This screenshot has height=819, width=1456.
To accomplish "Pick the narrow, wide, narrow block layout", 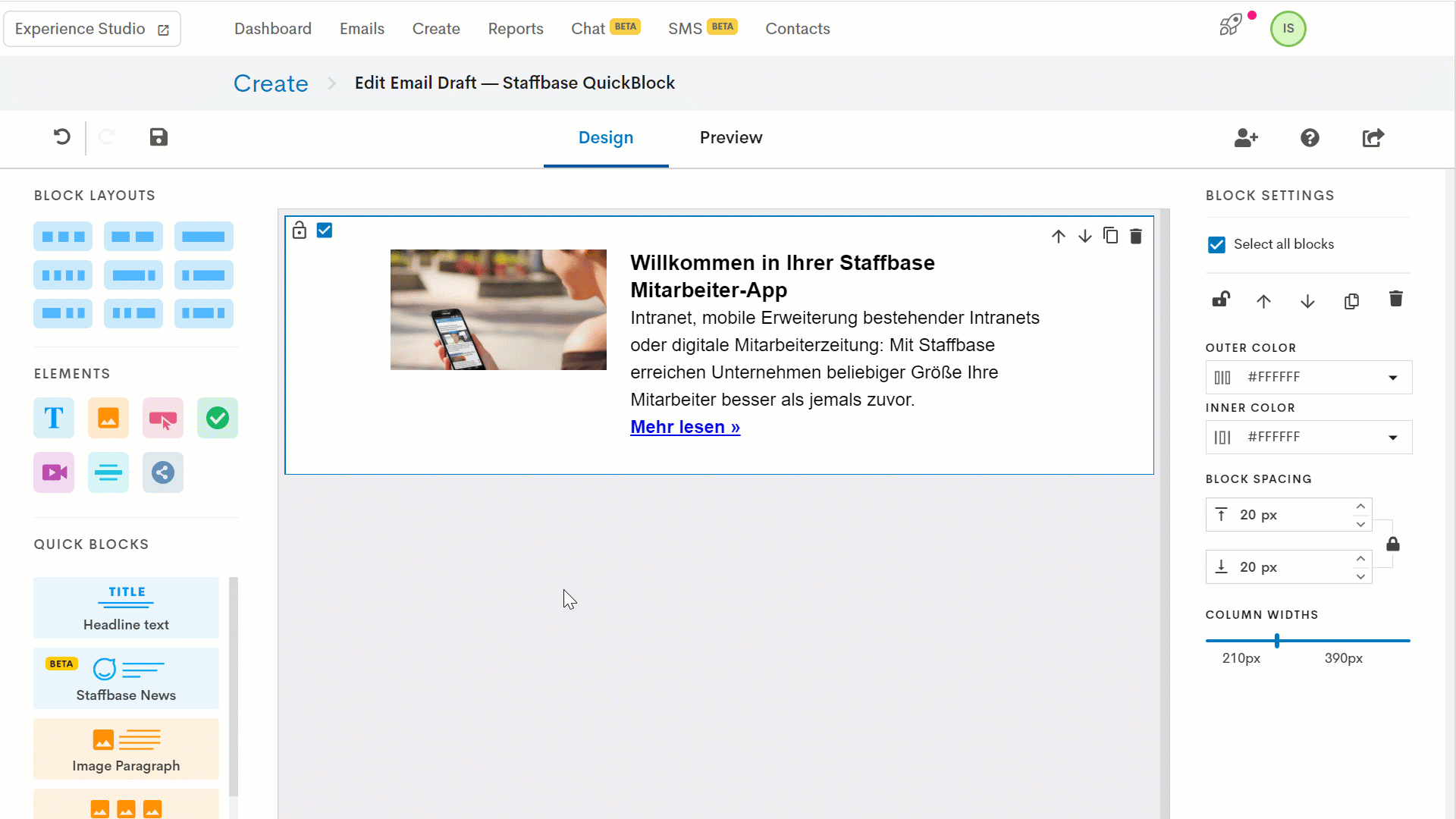I will 204,313.
